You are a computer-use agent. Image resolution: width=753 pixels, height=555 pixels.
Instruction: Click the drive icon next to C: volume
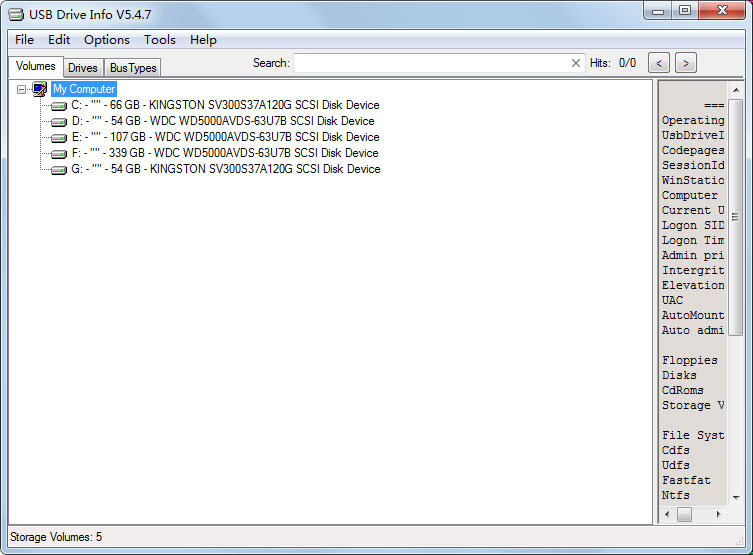(x=59, y=106)
